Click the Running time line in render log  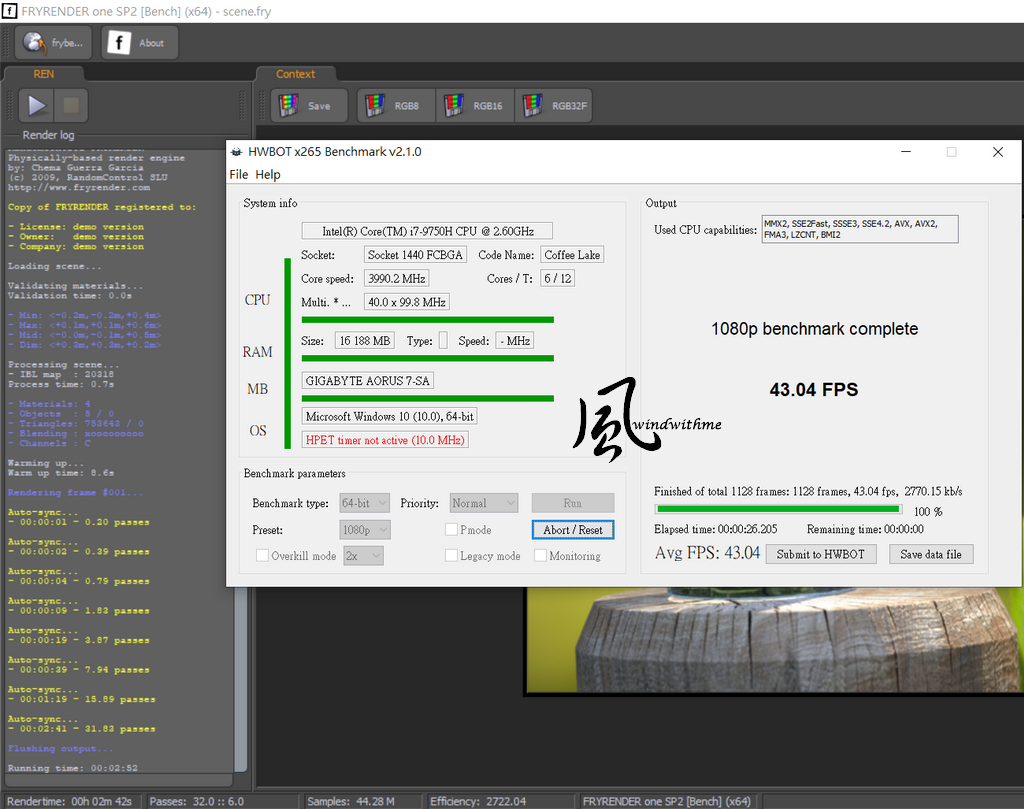[x=72, y=768]
